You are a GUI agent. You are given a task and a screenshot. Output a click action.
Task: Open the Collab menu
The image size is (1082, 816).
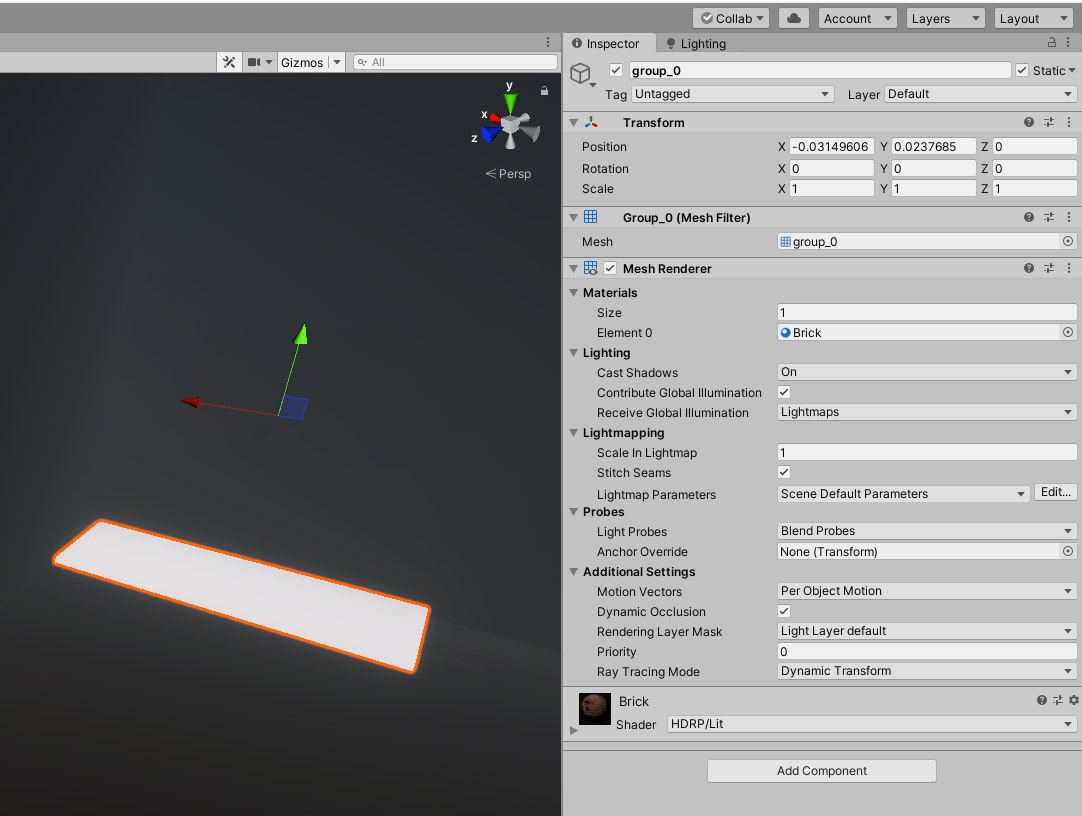[x=731, y=19]
